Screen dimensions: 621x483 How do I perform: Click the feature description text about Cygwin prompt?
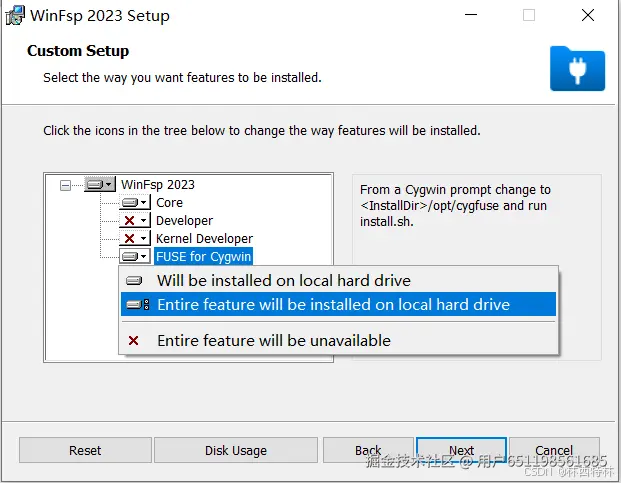[455, 205]
